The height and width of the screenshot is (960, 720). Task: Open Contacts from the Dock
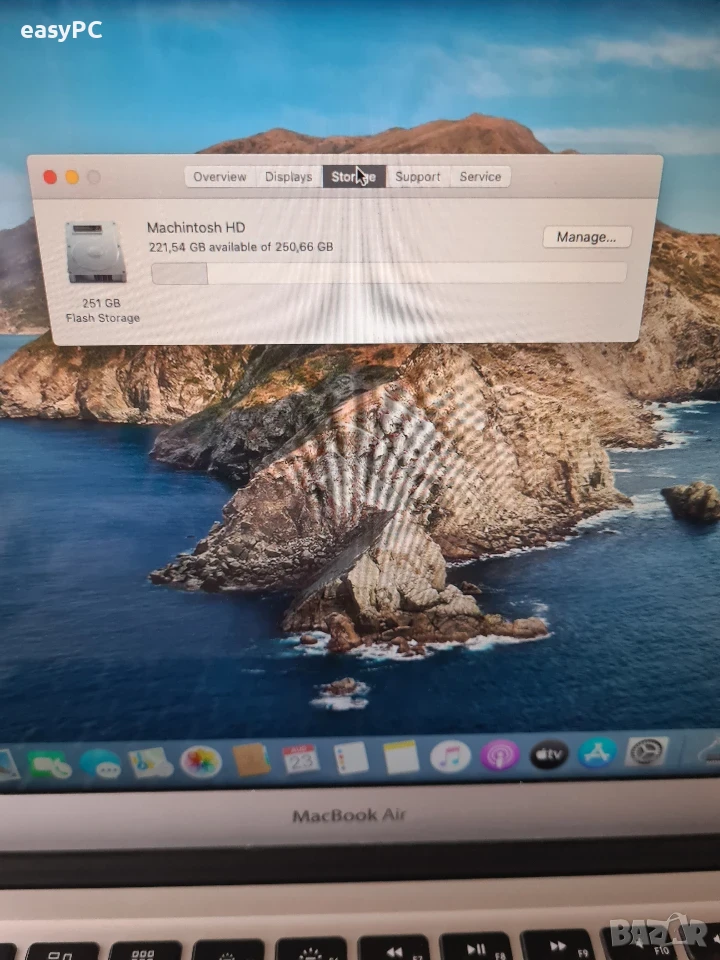[252, 760]
